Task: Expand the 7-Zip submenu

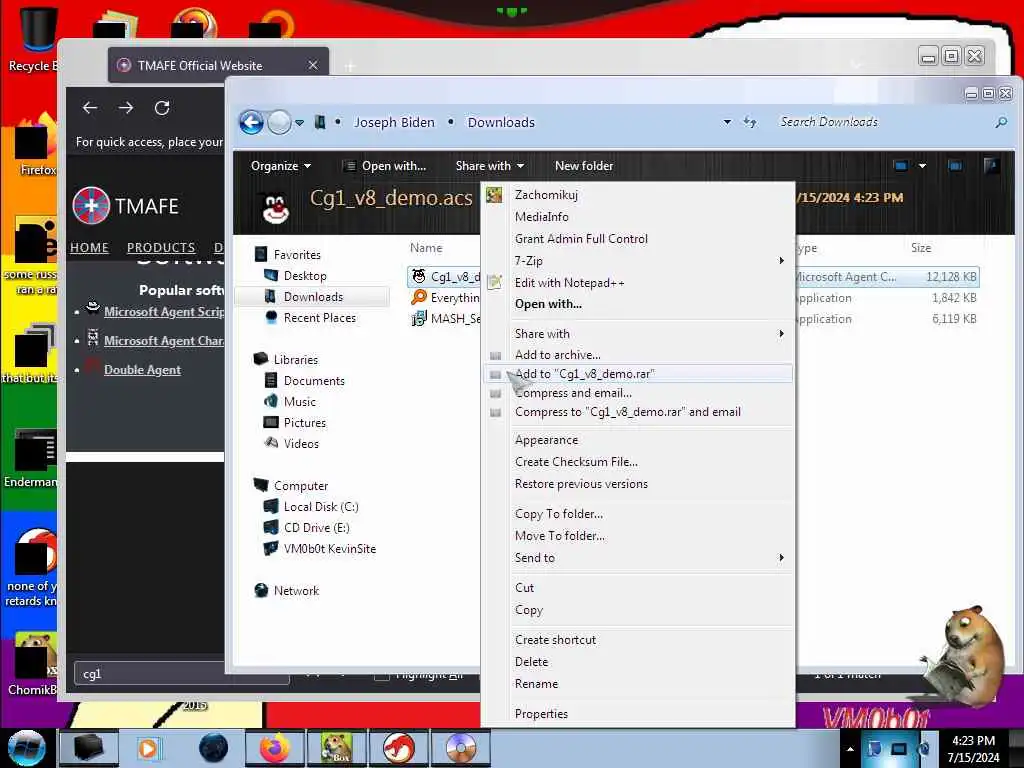Action: point(638,261)
